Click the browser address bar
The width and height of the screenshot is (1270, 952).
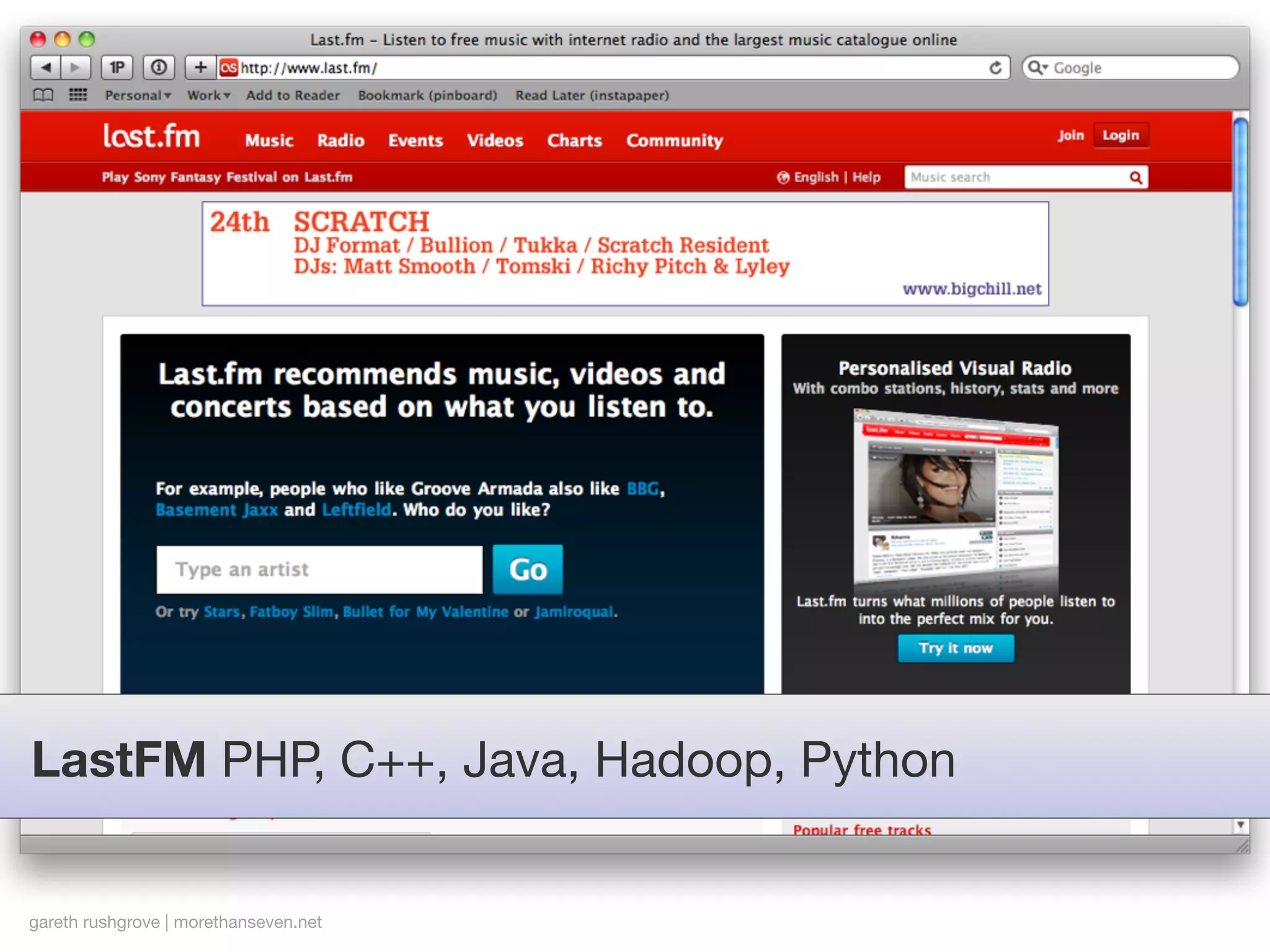(613, 68)
